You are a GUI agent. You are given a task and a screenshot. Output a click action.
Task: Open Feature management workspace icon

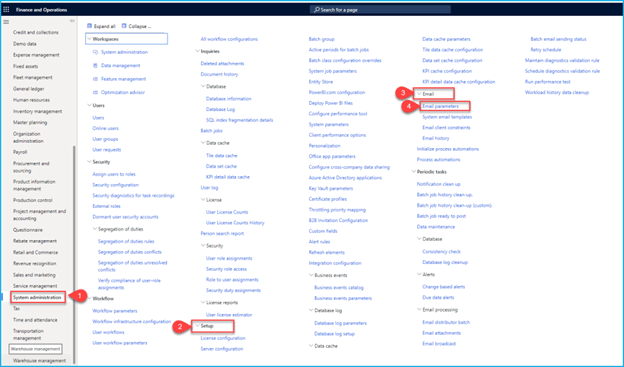pyautogui.click(x=95, y=79)
